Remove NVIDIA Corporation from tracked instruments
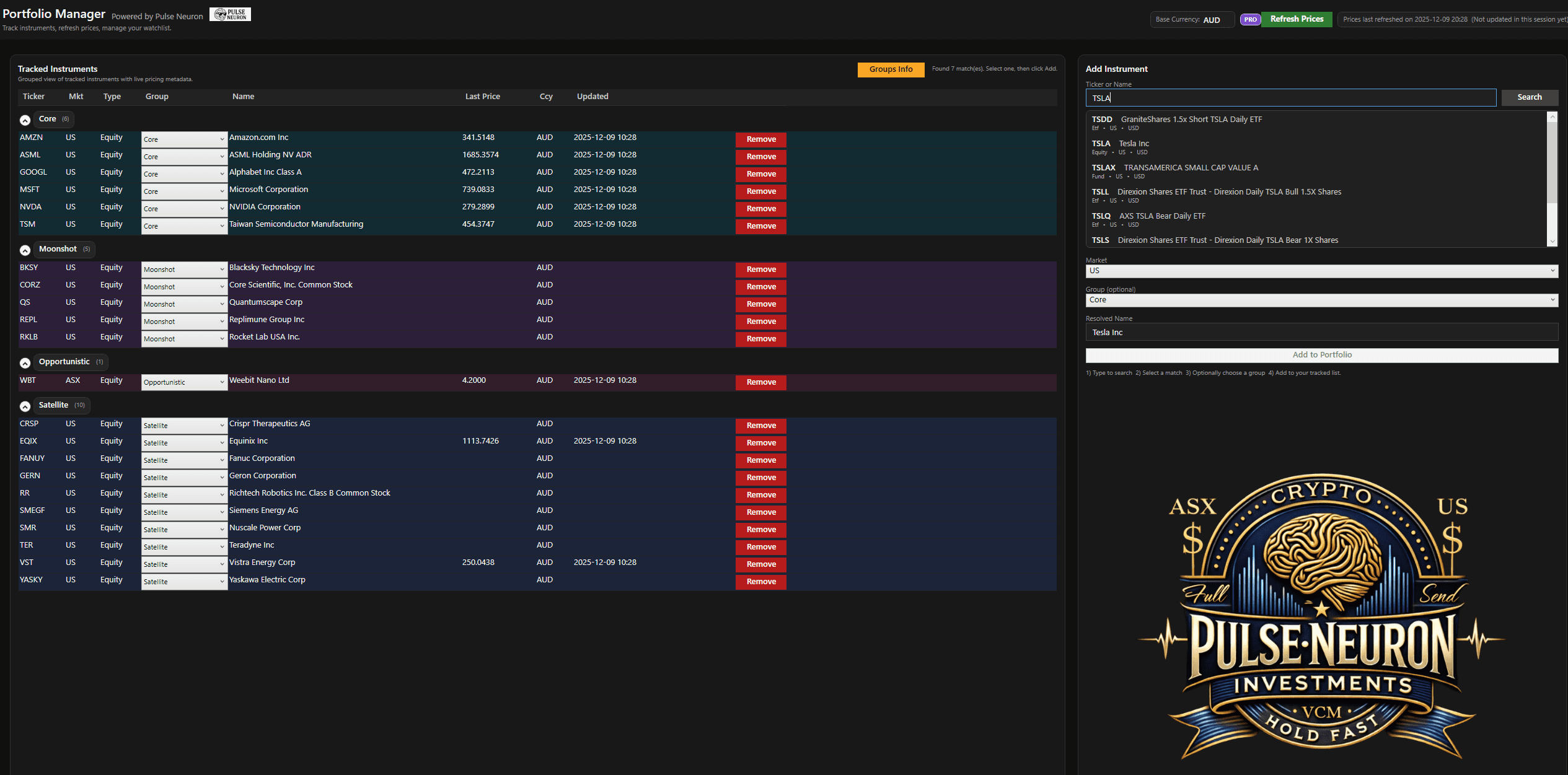This screenshot has height=775, width=1568. tap(760, 209)
